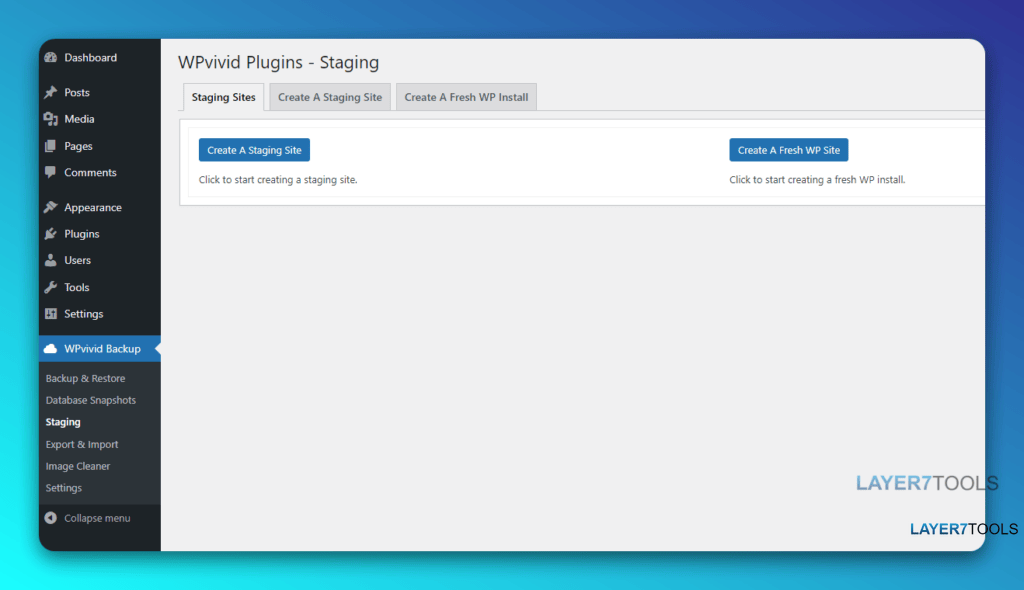
Task: Switch to Create A Fresh WP Install tab
Action: click(x=466, y=97)
